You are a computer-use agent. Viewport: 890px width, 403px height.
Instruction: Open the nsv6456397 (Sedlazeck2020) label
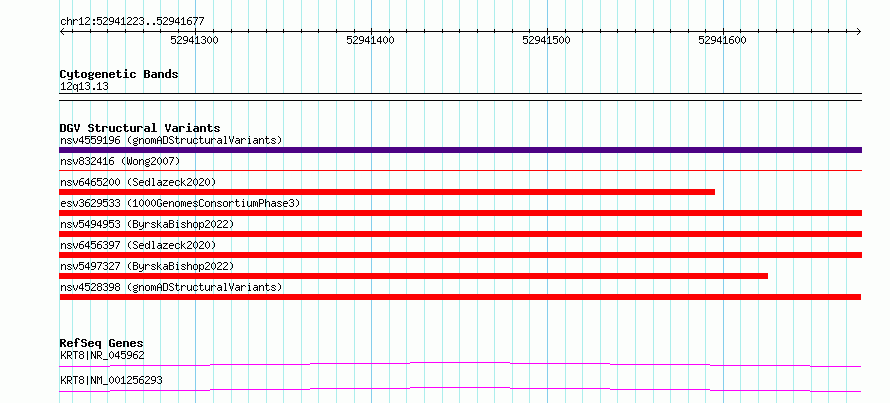coord(138,245)
